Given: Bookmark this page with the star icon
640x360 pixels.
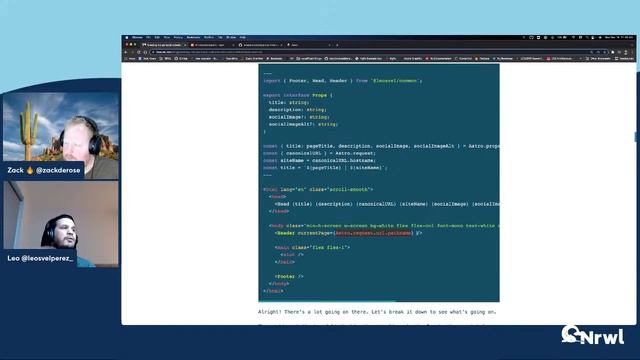Looking at the screenshot, I should click(x=605, y=52).
